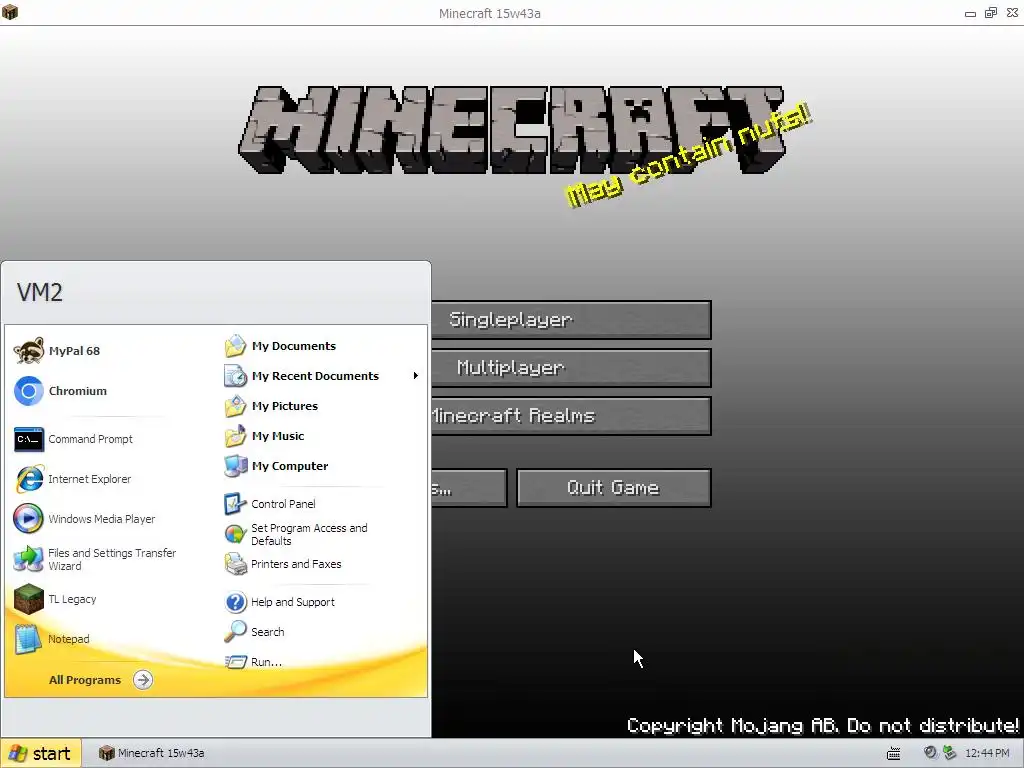Click the Search text label

(x=268, y=632)
